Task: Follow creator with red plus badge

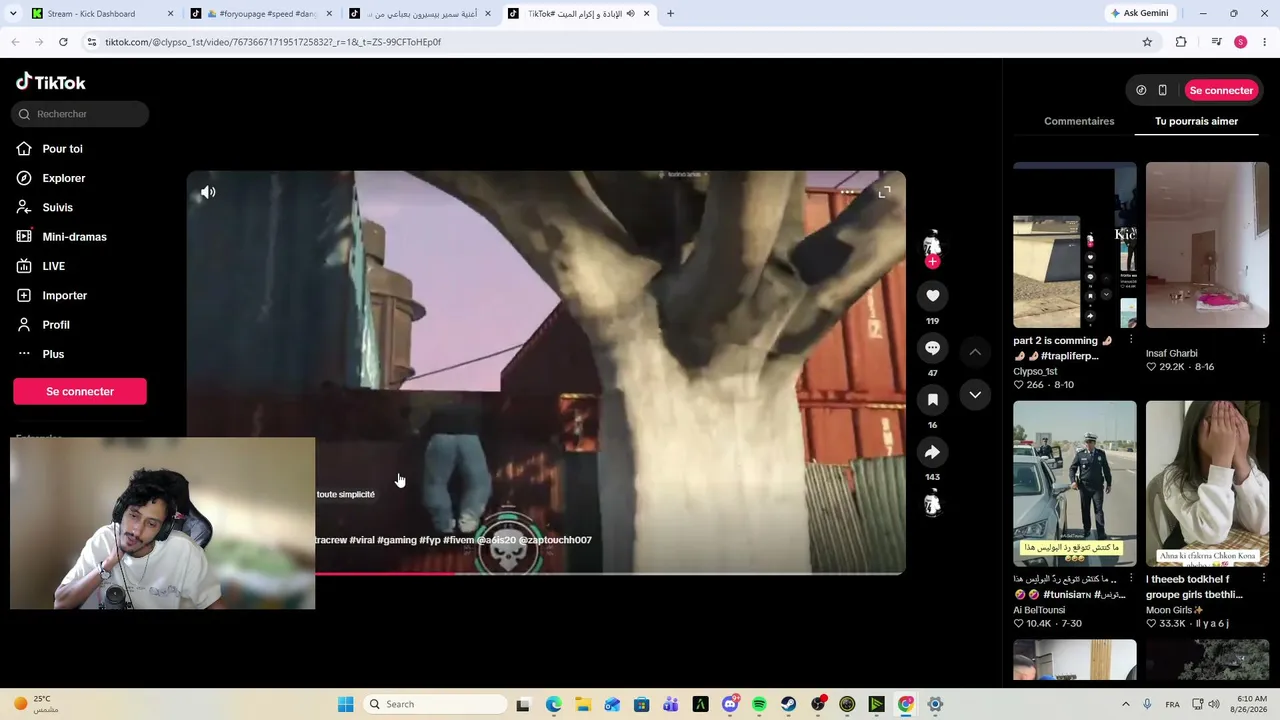Action: tap(932, 262)
